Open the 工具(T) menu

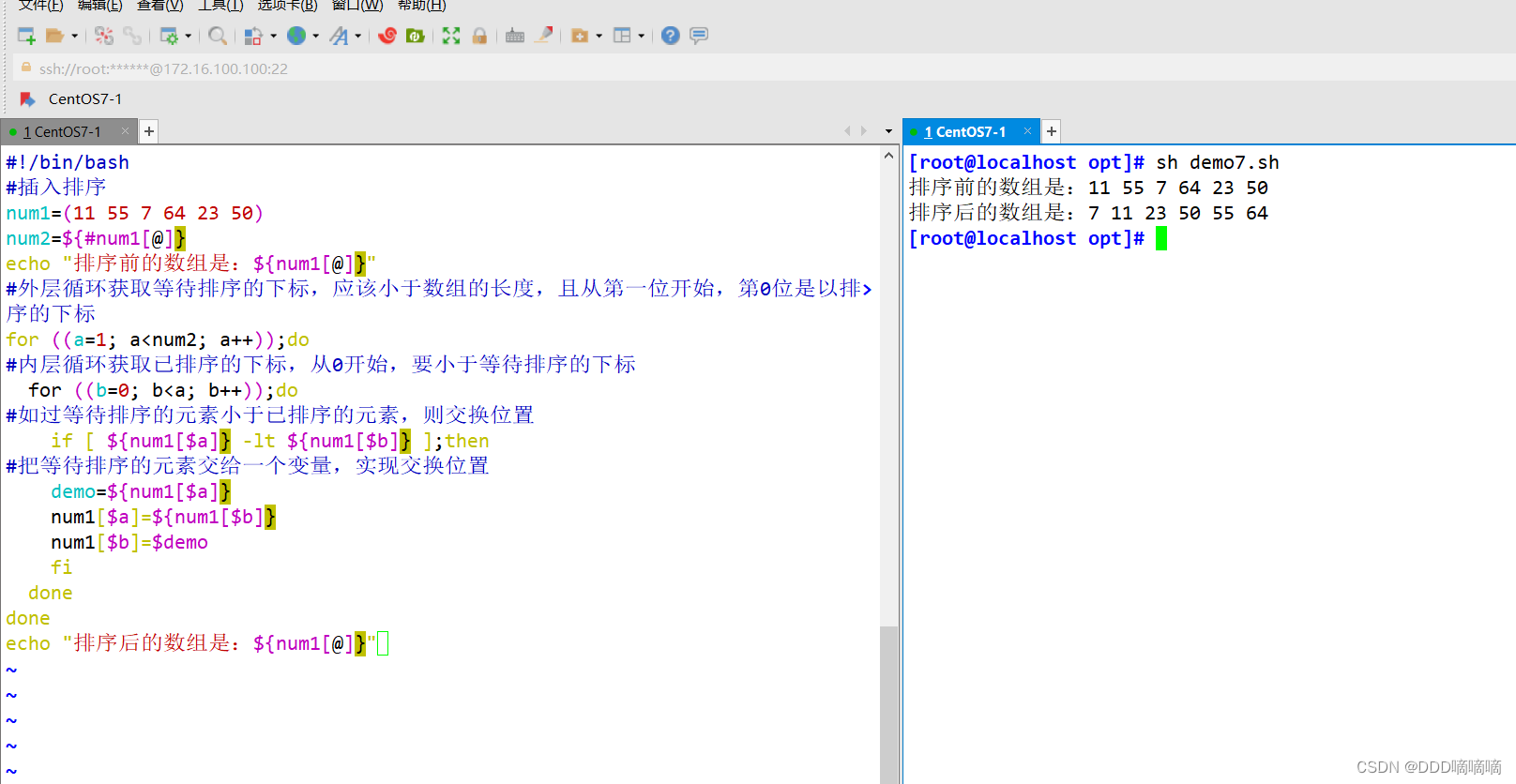pyautogui.click(x=220, y=5)
